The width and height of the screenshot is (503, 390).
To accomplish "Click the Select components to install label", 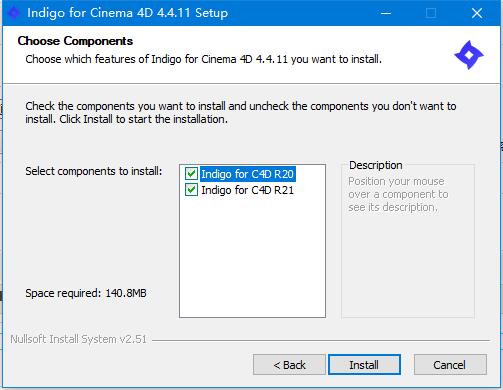I will pos(94,171).
